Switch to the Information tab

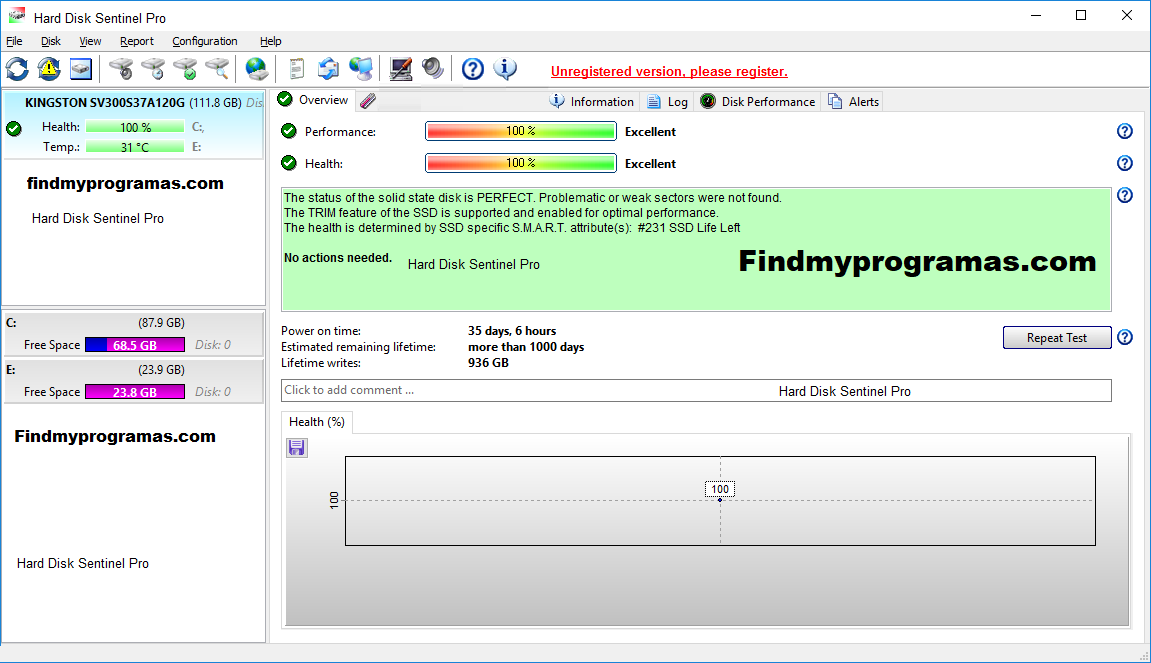click(x=592, y=101)
